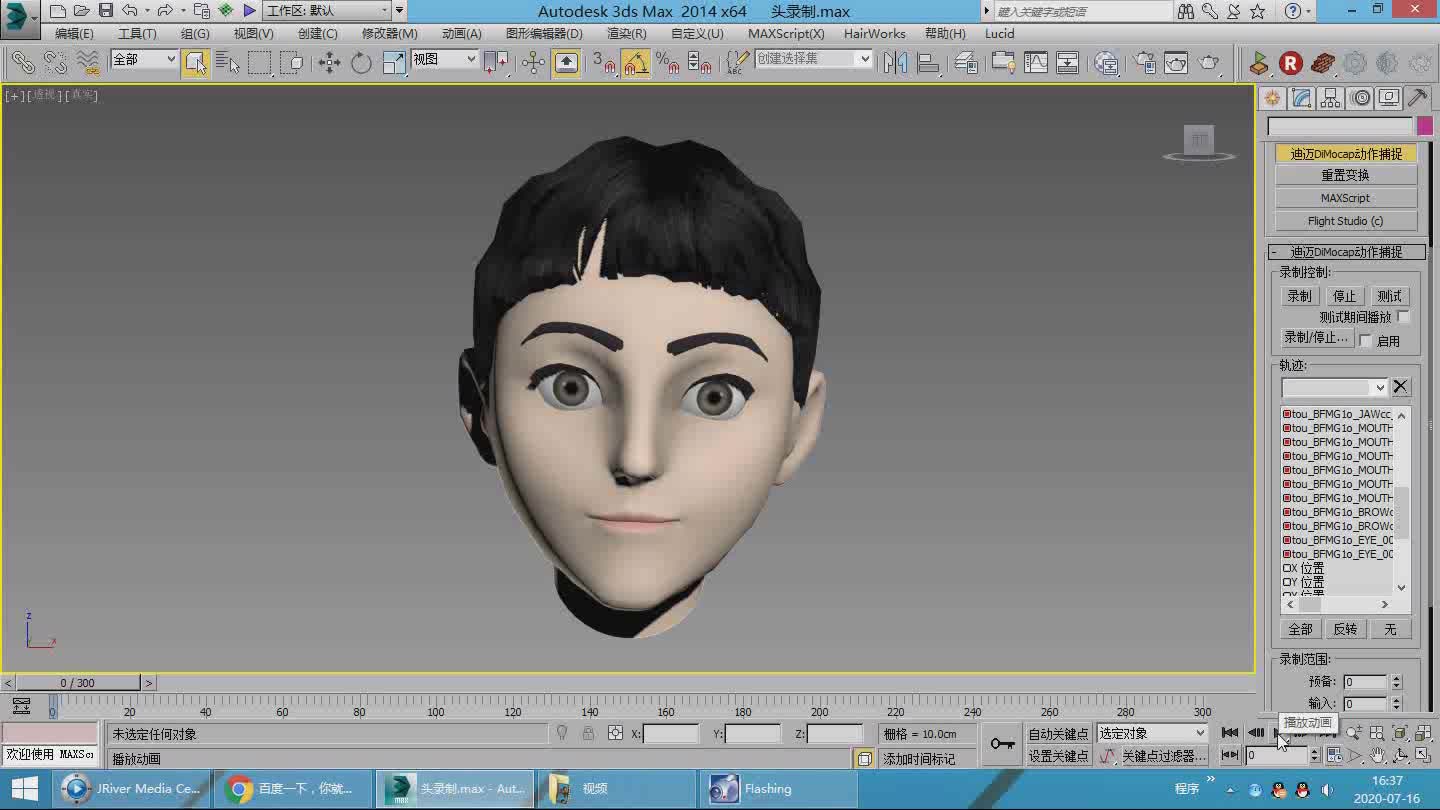Toggle the Window/Crossing selection icon
The width and height of the screenshot is (1440, 810).
click(292, 62)
